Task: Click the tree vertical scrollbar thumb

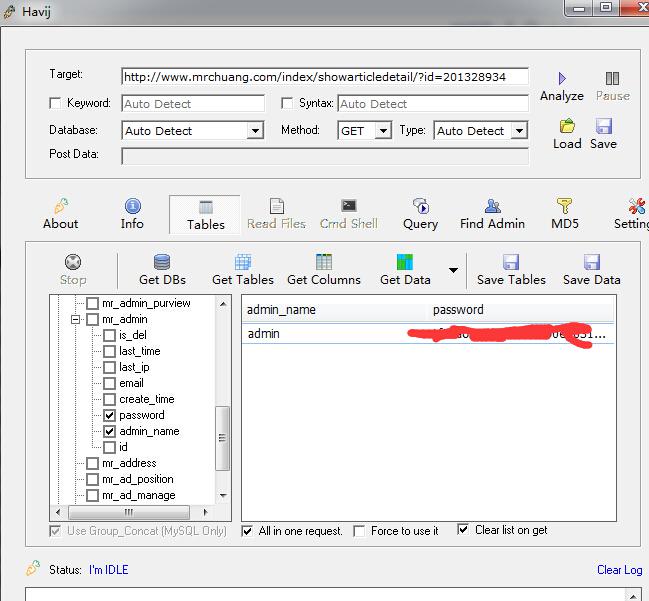Action: pos(223,438)
